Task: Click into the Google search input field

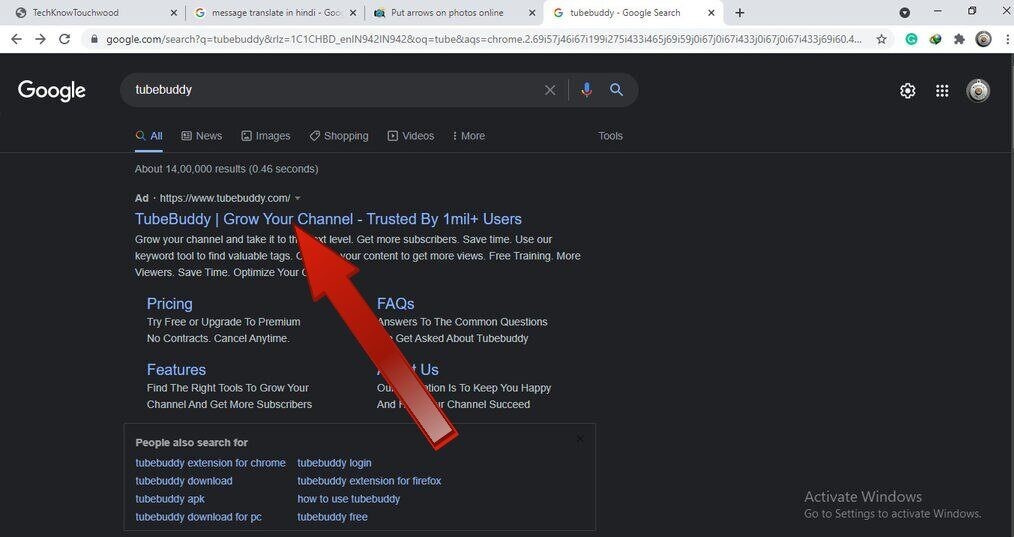Action: pos(336,90)
